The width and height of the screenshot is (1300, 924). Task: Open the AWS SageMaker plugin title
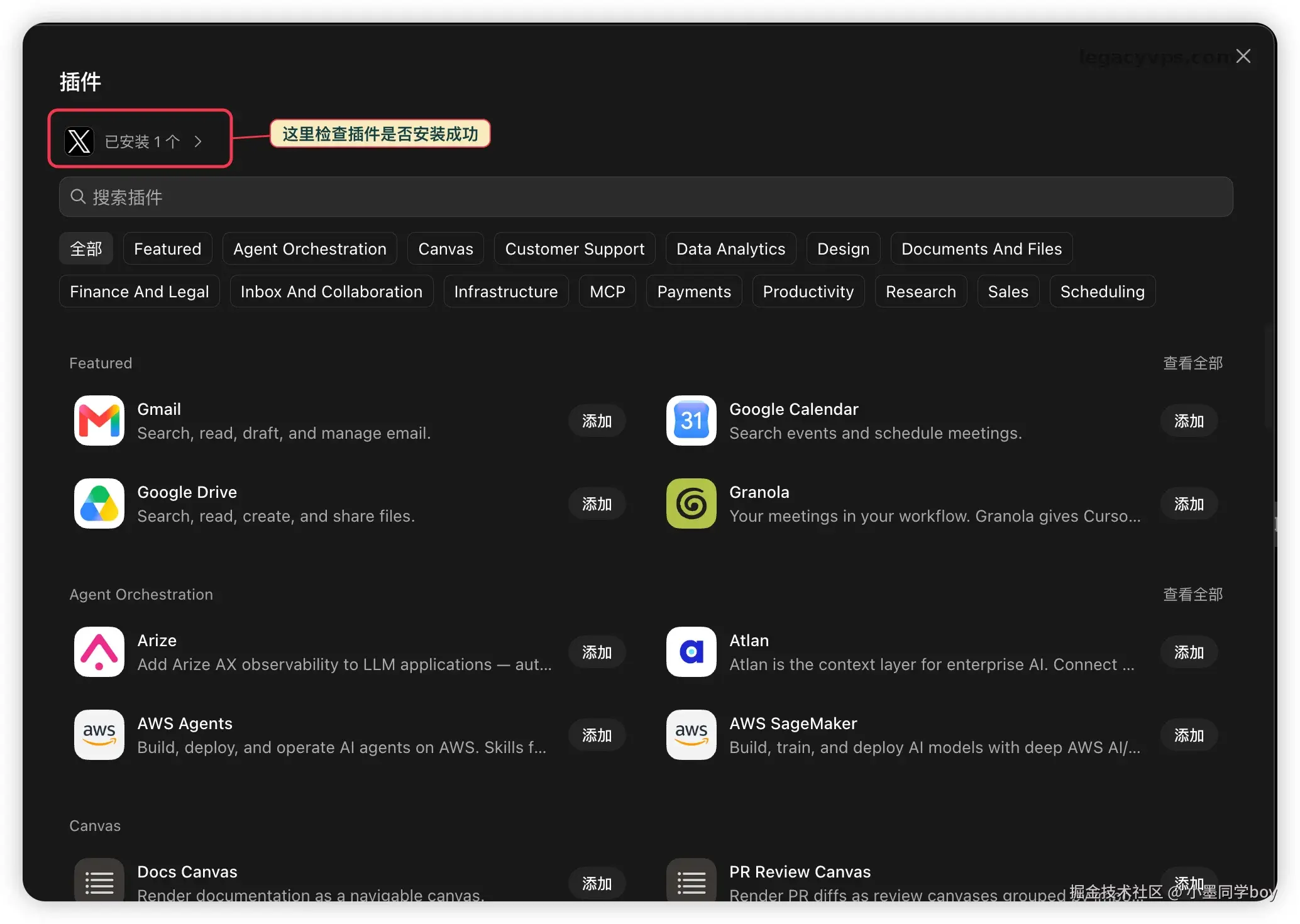click(793, 723)
